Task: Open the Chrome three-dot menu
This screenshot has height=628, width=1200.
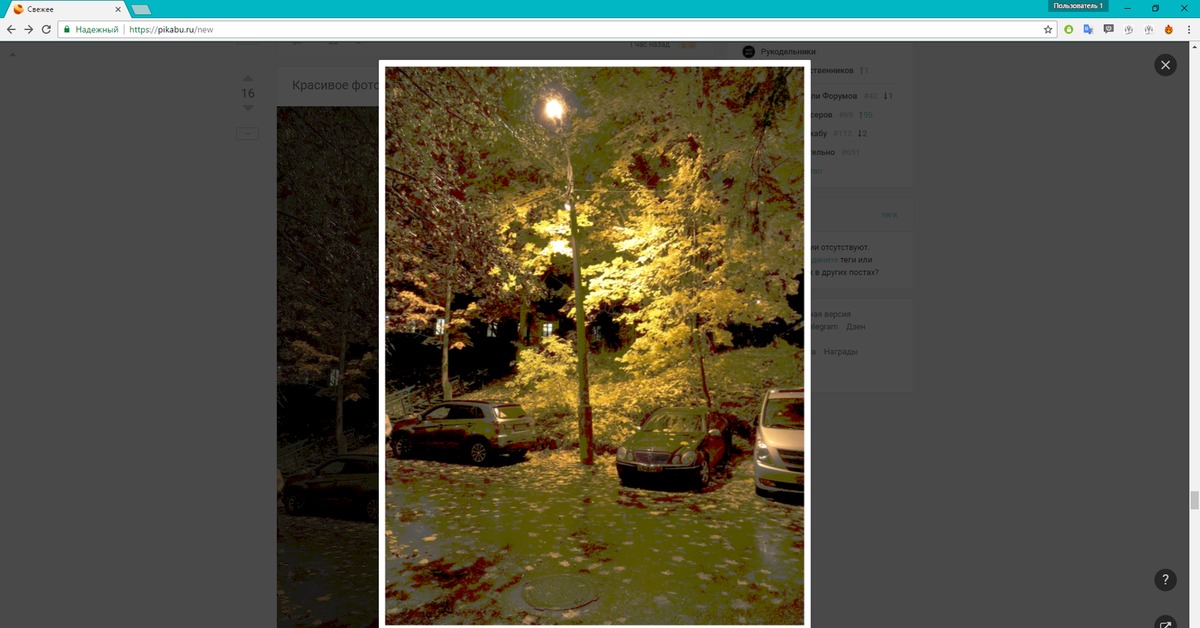Action: tap(1188, 30)
